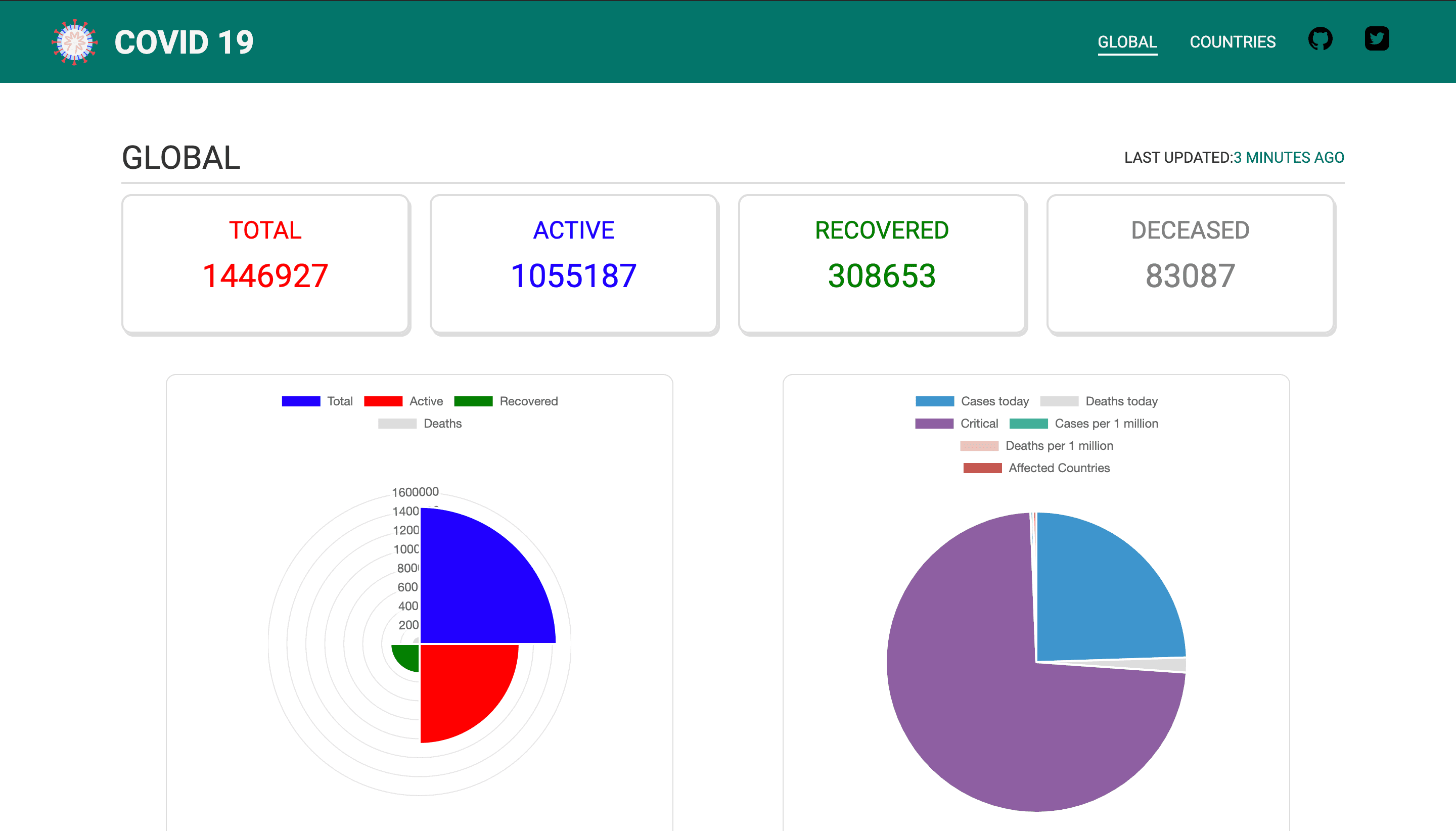Viewport: 1456px width, 831px height.
Task: Toggle the Total legend item
Action: [317, 401]
